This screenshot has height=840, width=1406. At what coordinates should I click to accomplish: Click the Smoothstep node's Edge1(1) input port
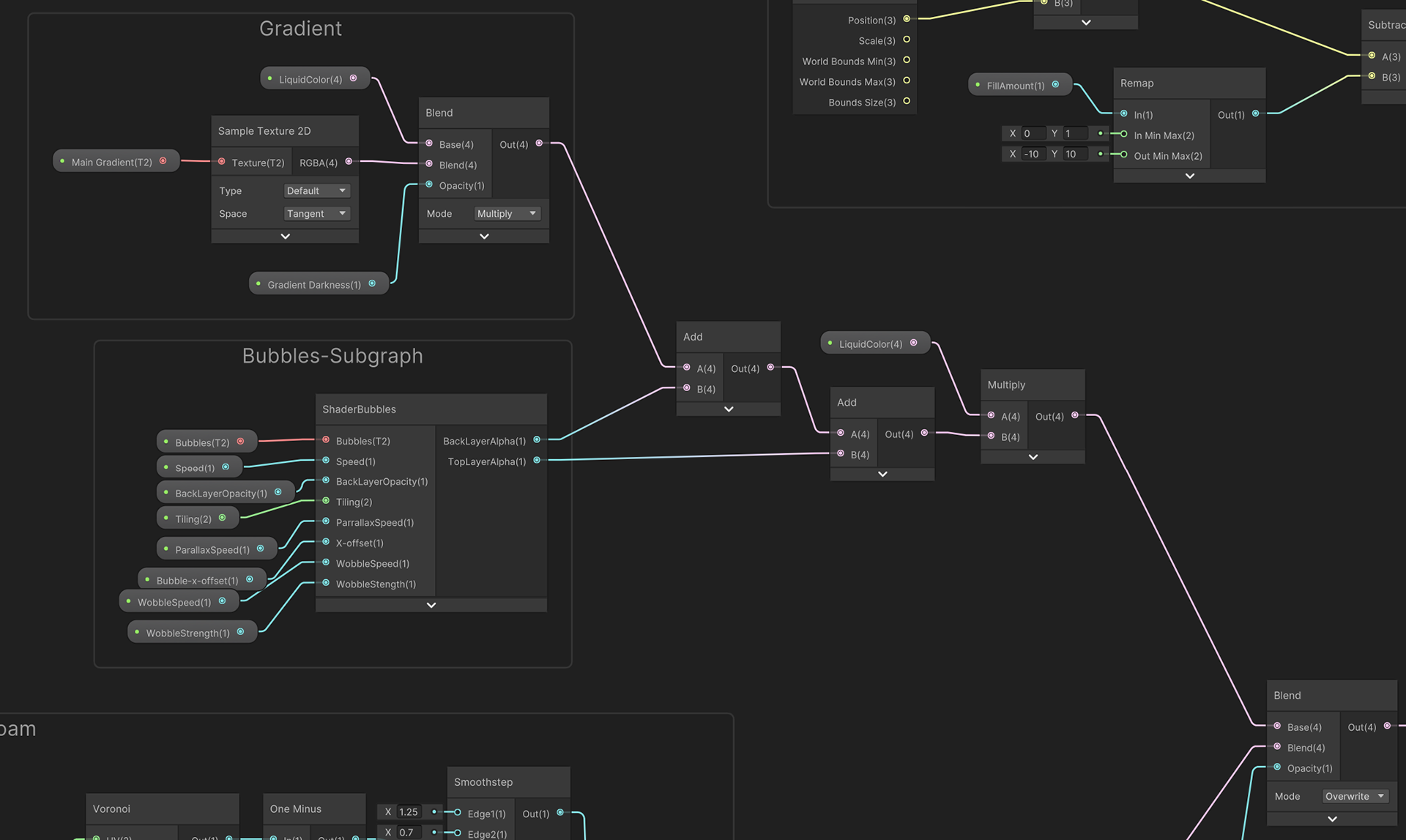[x=458, y=813]
